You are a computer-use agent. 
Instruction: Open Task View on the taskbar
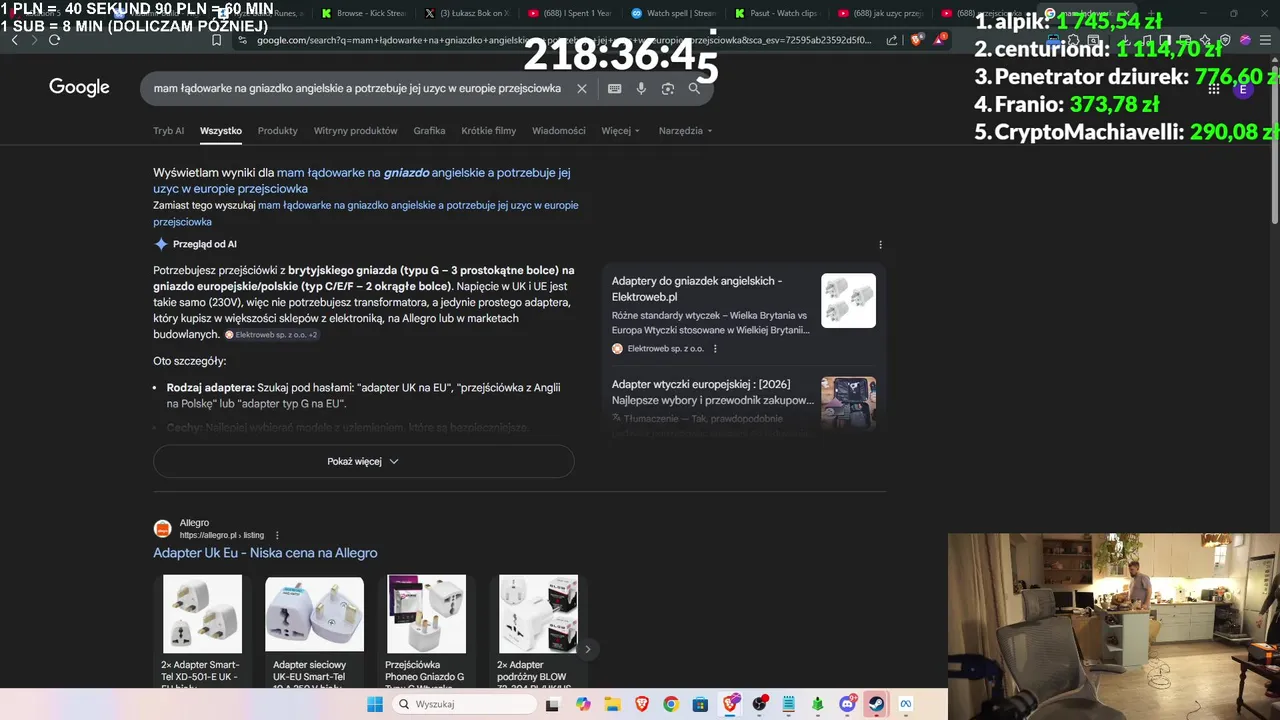tap(552, 704)
